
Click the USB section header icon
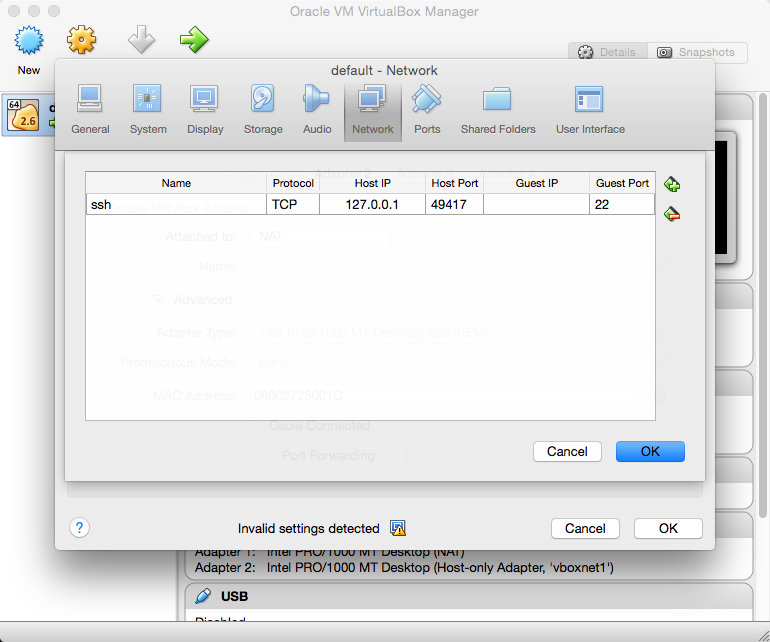point(203,596)
